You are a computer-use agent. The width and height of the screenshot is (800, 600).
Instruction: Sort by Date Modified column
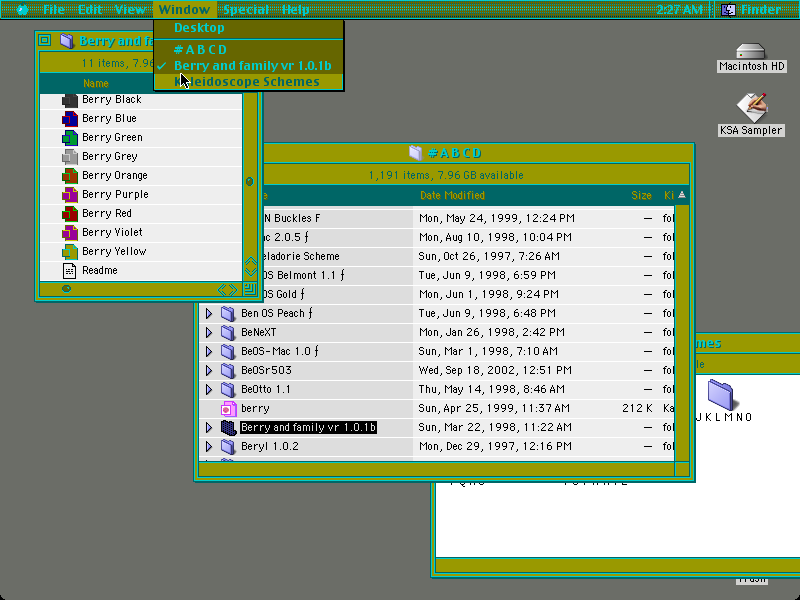tap(452, 195)
